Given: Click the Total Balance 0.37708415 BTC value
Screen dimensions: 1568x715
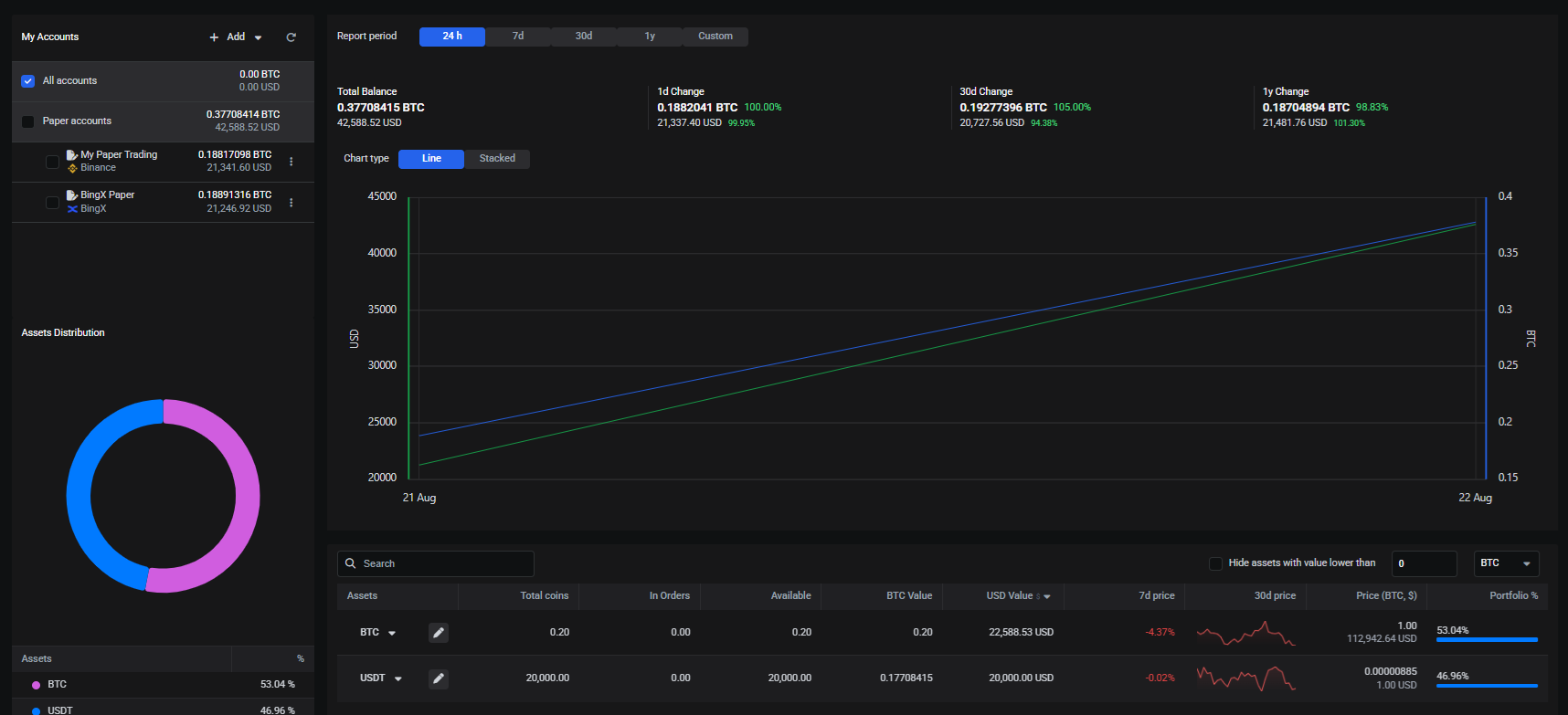Looking at the screenshot, I should (381, 108).
